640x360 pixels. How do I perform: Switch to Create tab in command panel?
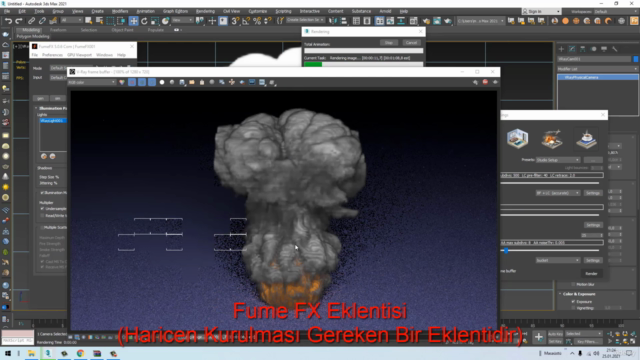[561, 49]
